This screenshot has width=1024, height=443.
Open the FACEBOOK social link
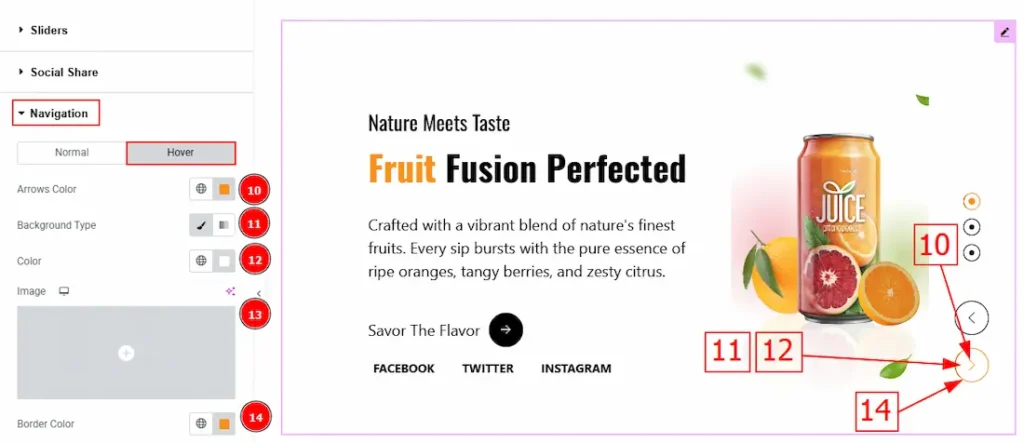click(404, 368)
